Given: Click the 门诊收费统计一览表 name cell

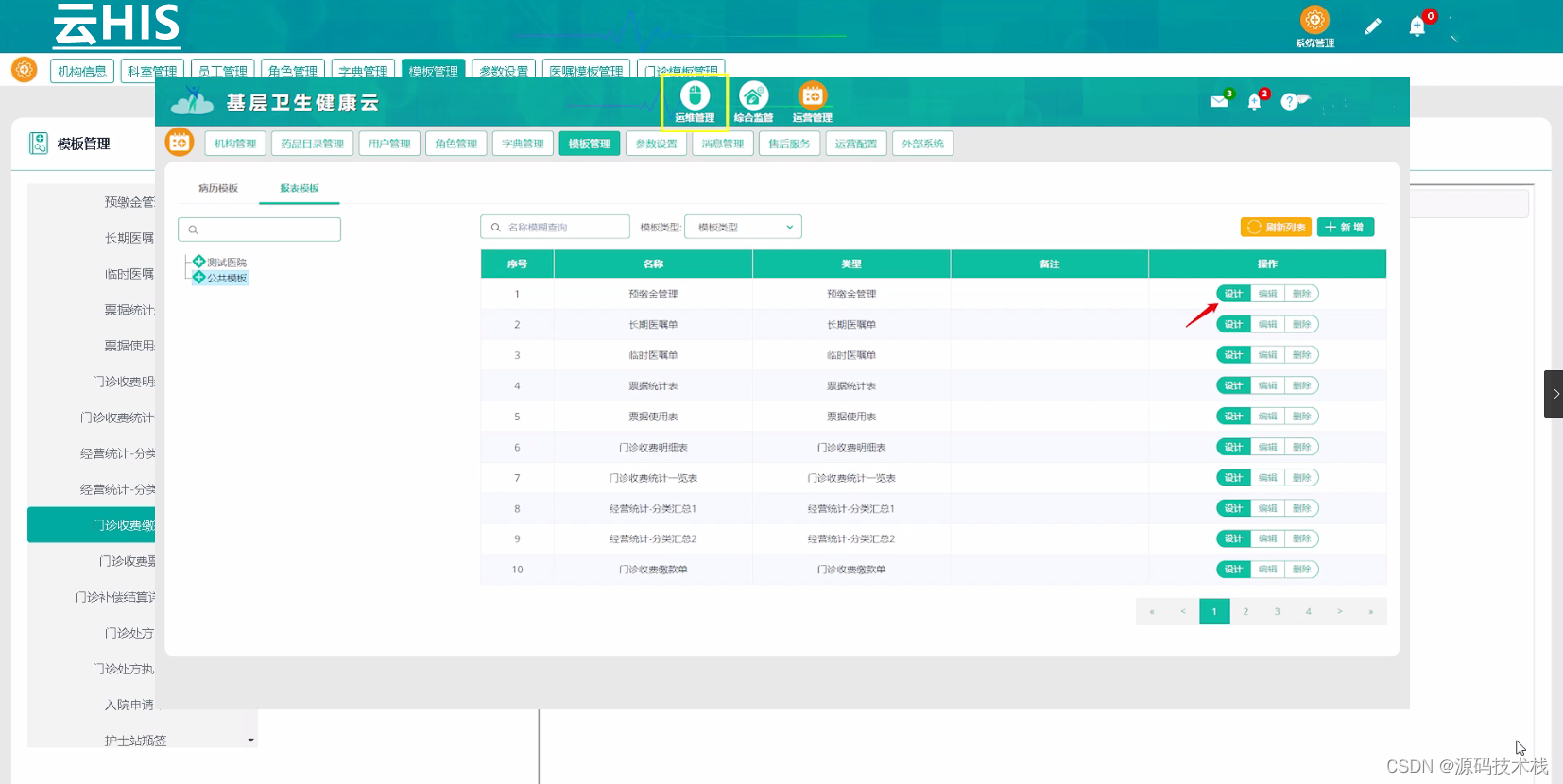Looking at the screenshot, I should click(x=653, y=478).
